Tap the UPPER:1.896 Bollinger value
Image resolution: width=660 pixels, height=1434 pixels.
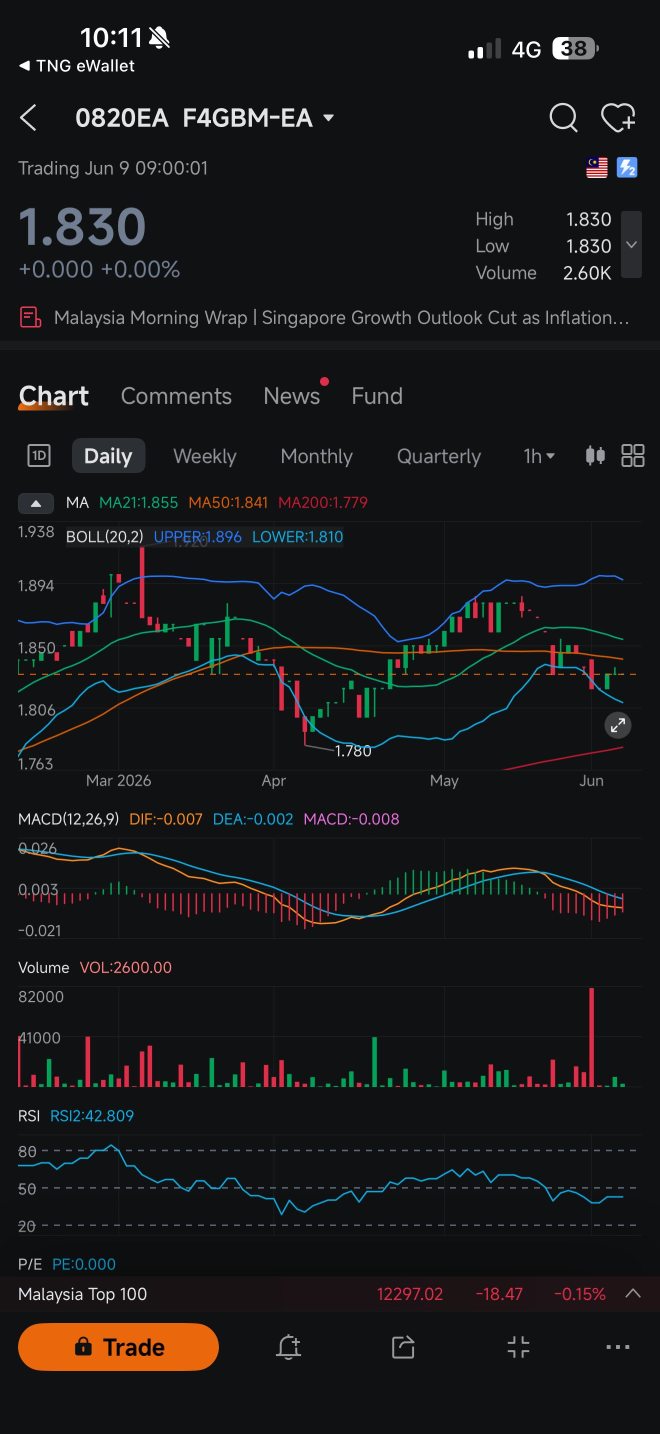click(x=197, y=537)
